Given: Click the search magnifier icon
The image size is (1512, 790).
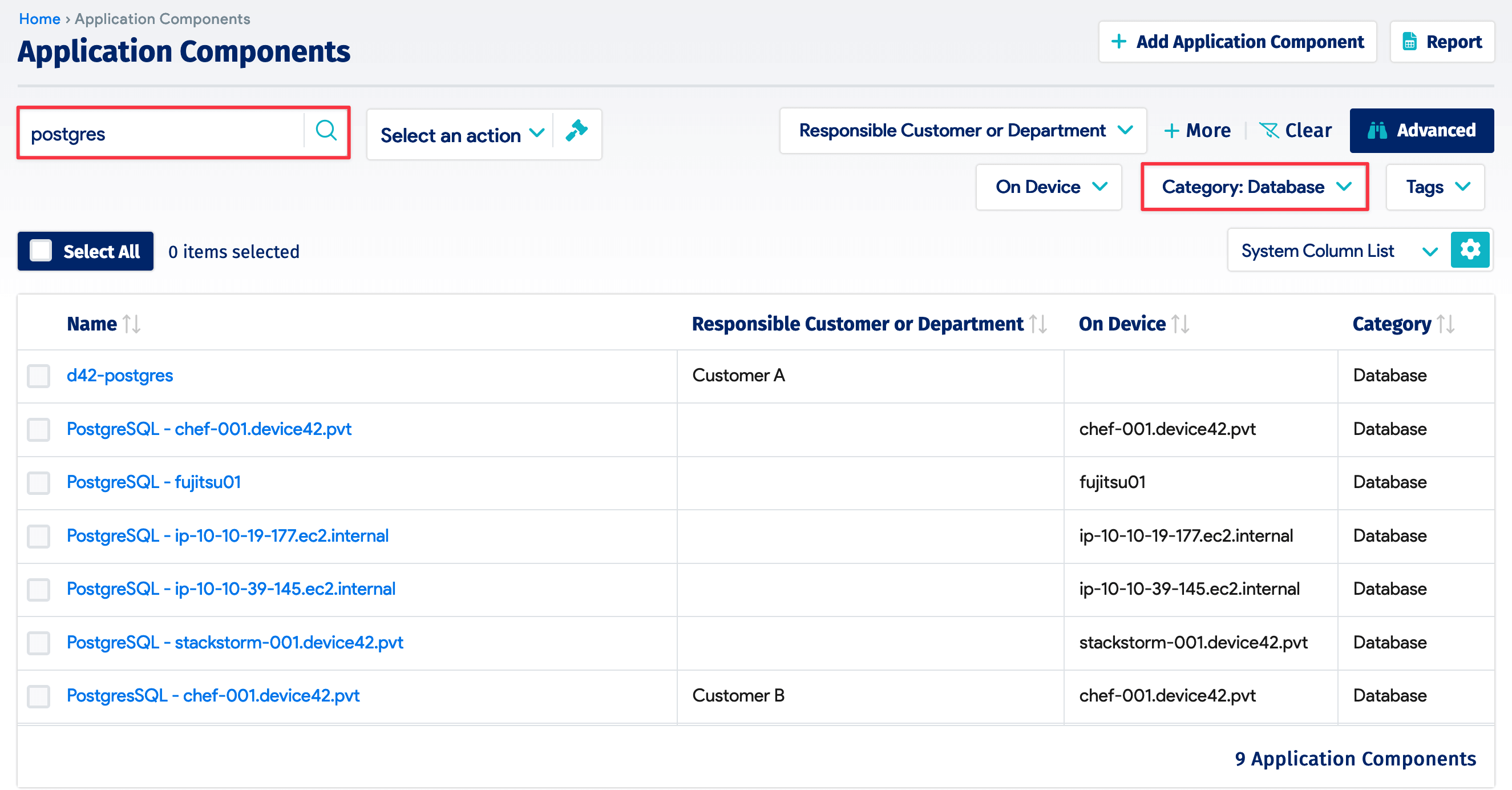Looking at the screenshot, I should (x=326, y=131).
